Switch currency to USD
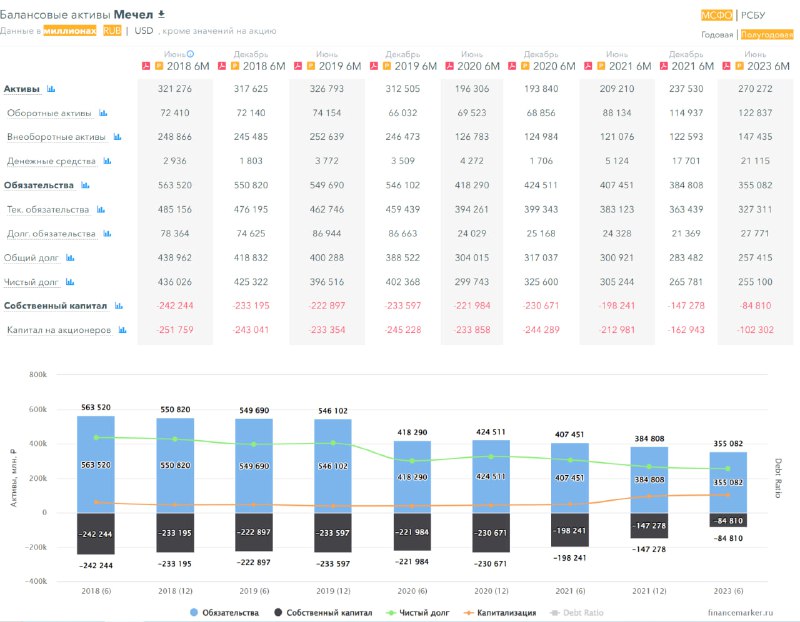Screen dimensions: 800x622 point(144,31)
